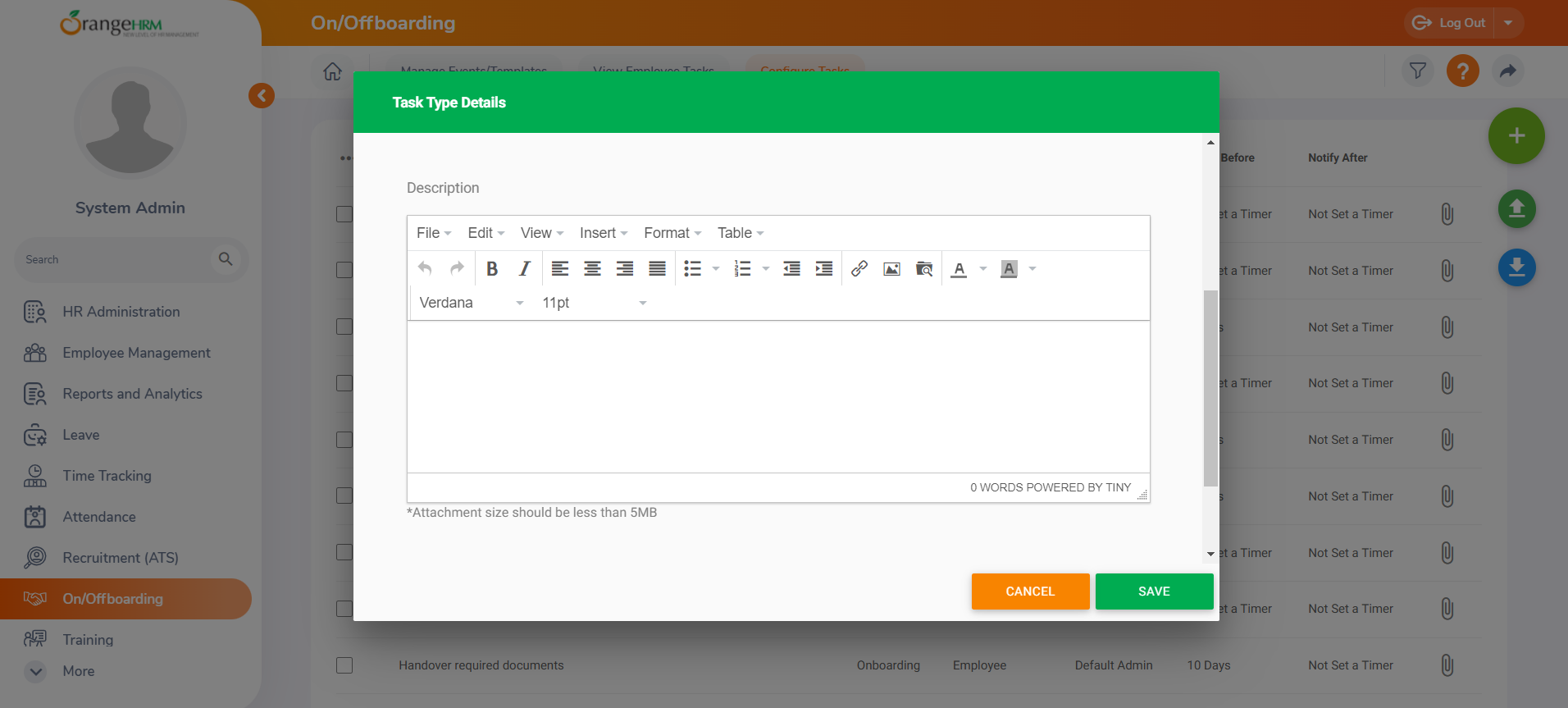Screen dimensions: 1568x708
Task: Click the Undo arrow in editor
Action: [x=425, y=269]
